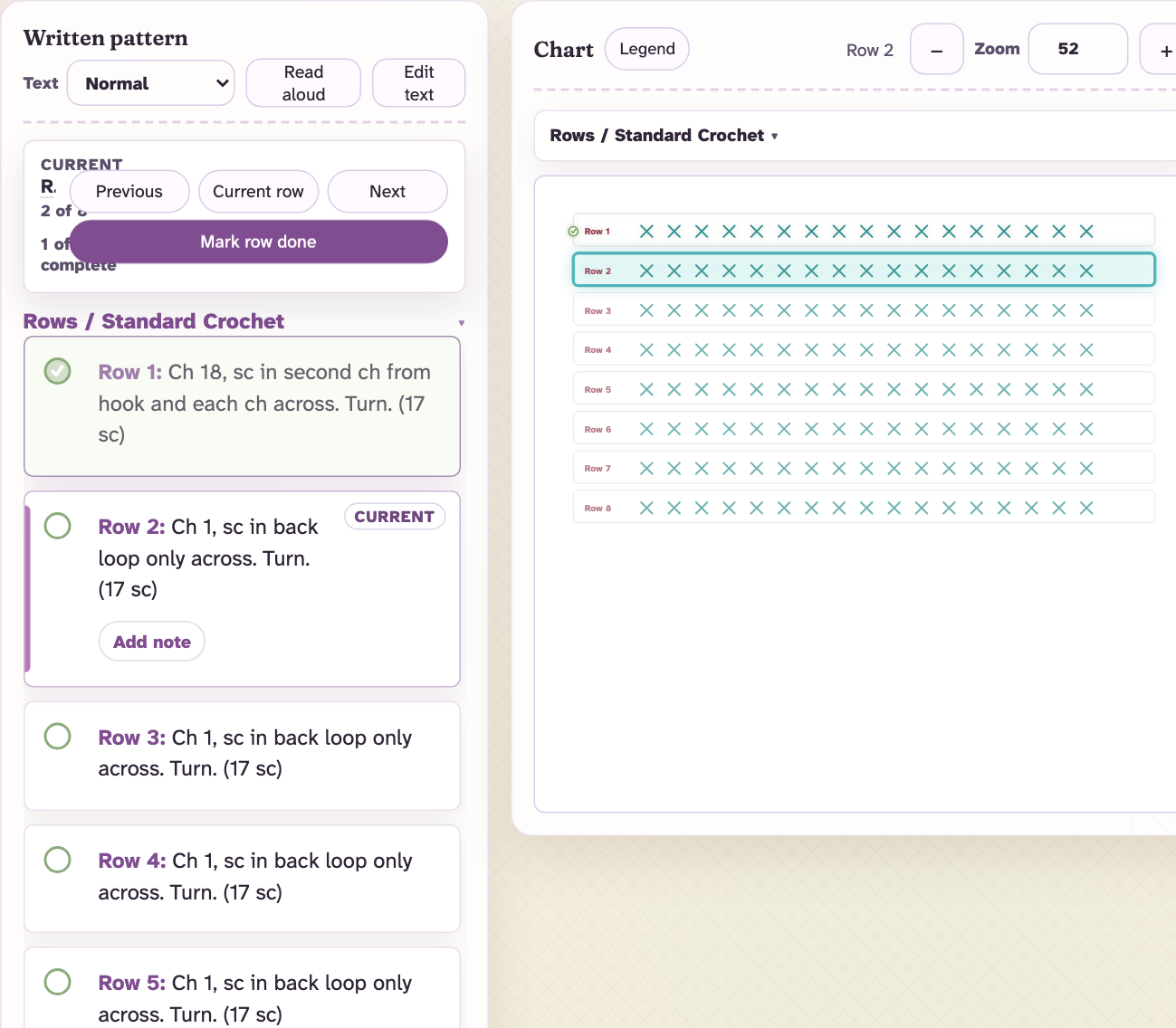Go to the Previous row

[129, 192]
